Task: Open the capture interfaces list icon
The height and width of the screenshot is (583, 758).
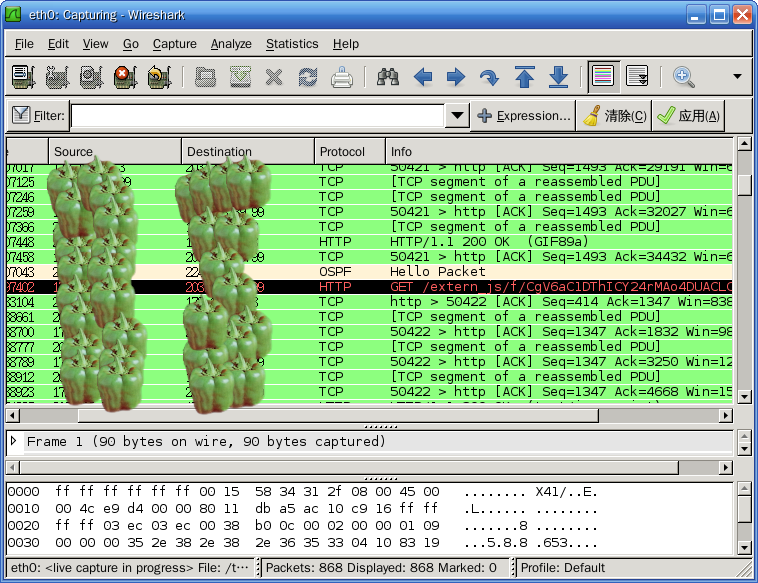Action: click(x=23, y=77)
